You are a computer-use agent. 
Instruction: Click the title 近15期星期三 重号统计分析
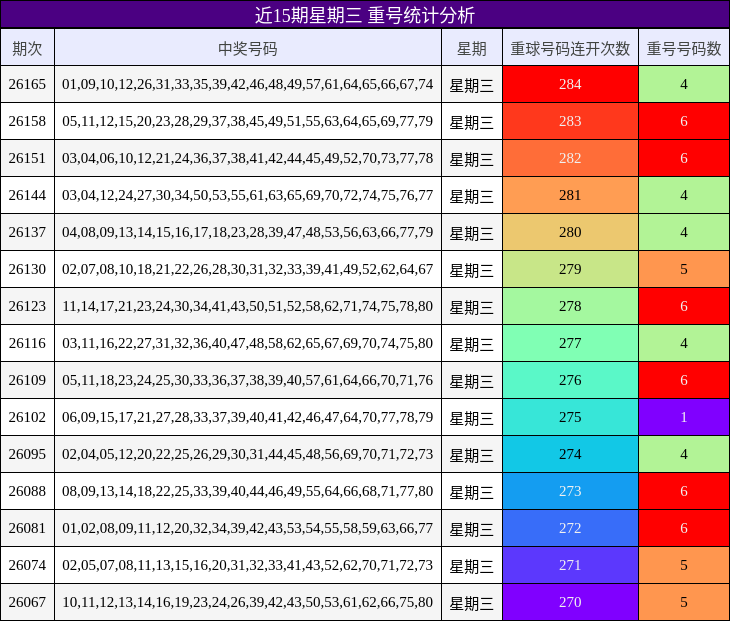click(x=365, y=15)
